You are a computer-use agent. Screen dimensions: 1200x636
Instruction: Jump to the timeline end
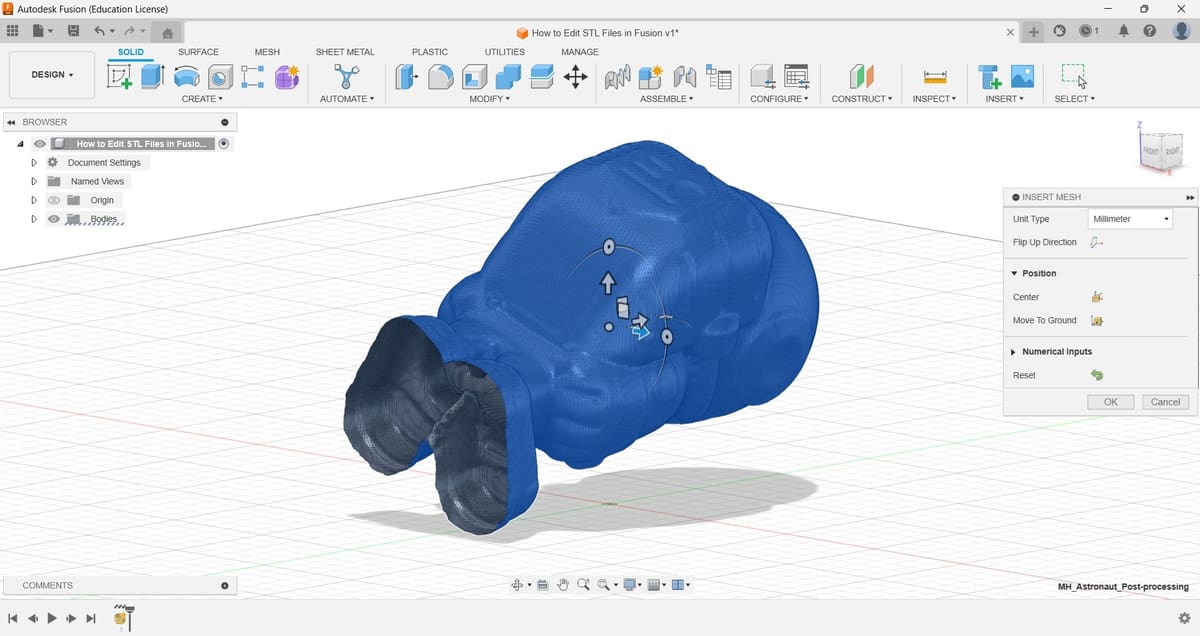[91, 619]
